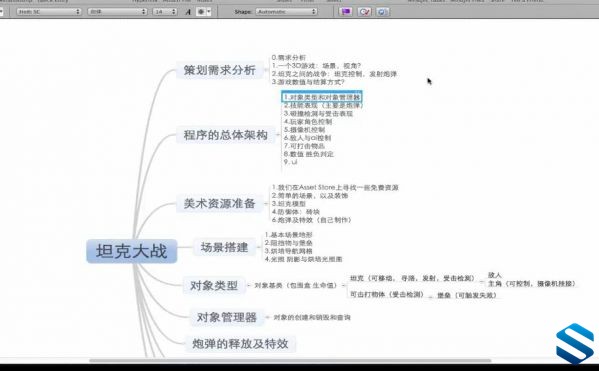Select the 敌人 subtopic
599x371 pixels.
coord(495,275)
